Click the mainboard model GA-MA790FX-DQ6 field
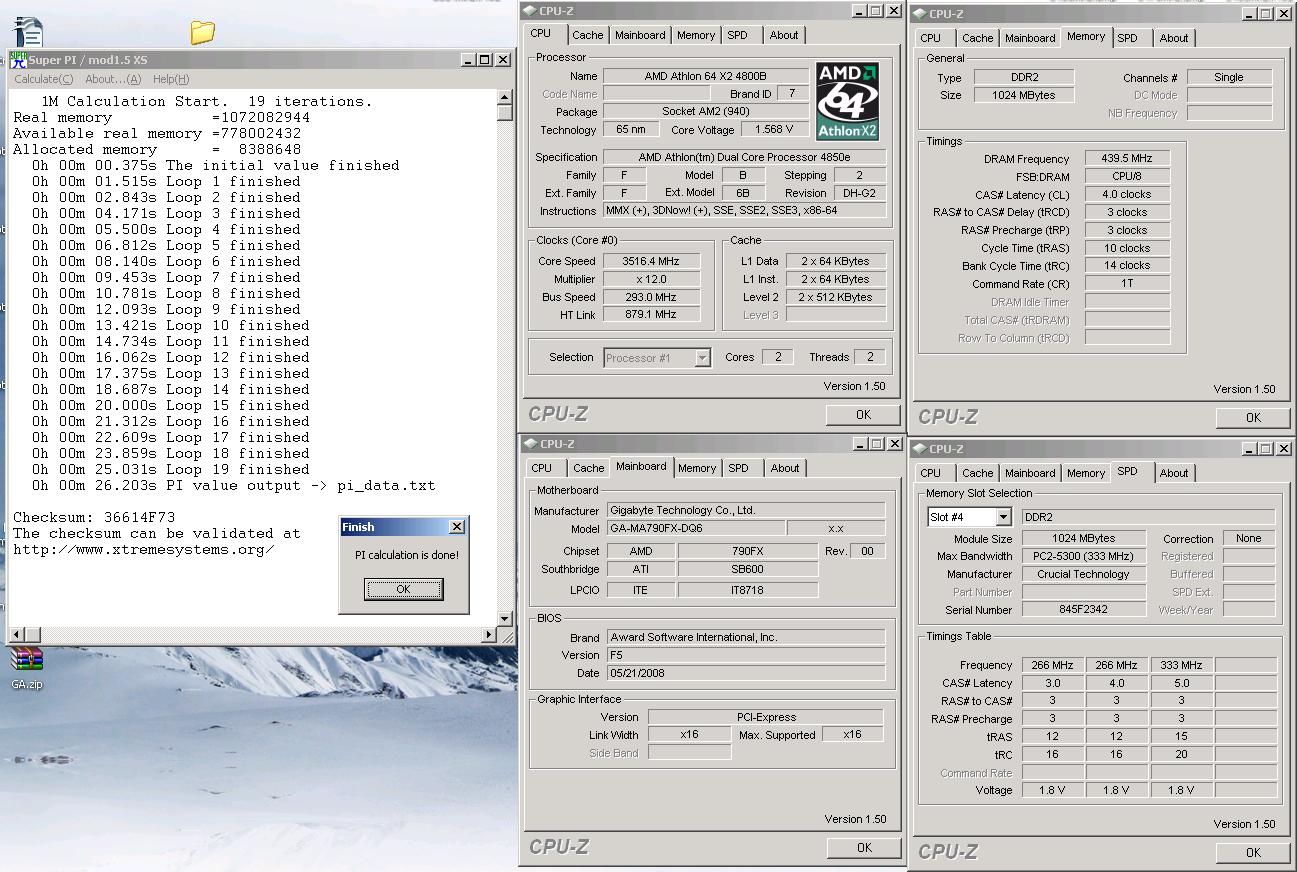Screen dimensions: 1297x872 tap(695, 528)
